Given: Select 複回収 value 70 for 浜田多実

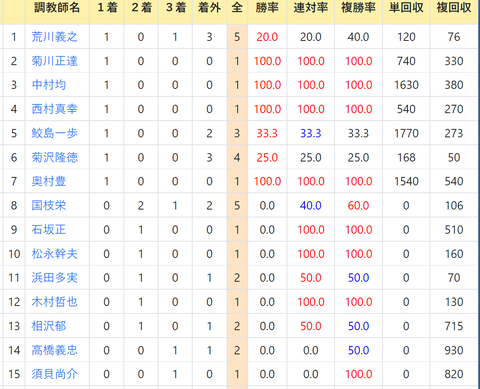Looking at the screenshot, I should [454, 278].
